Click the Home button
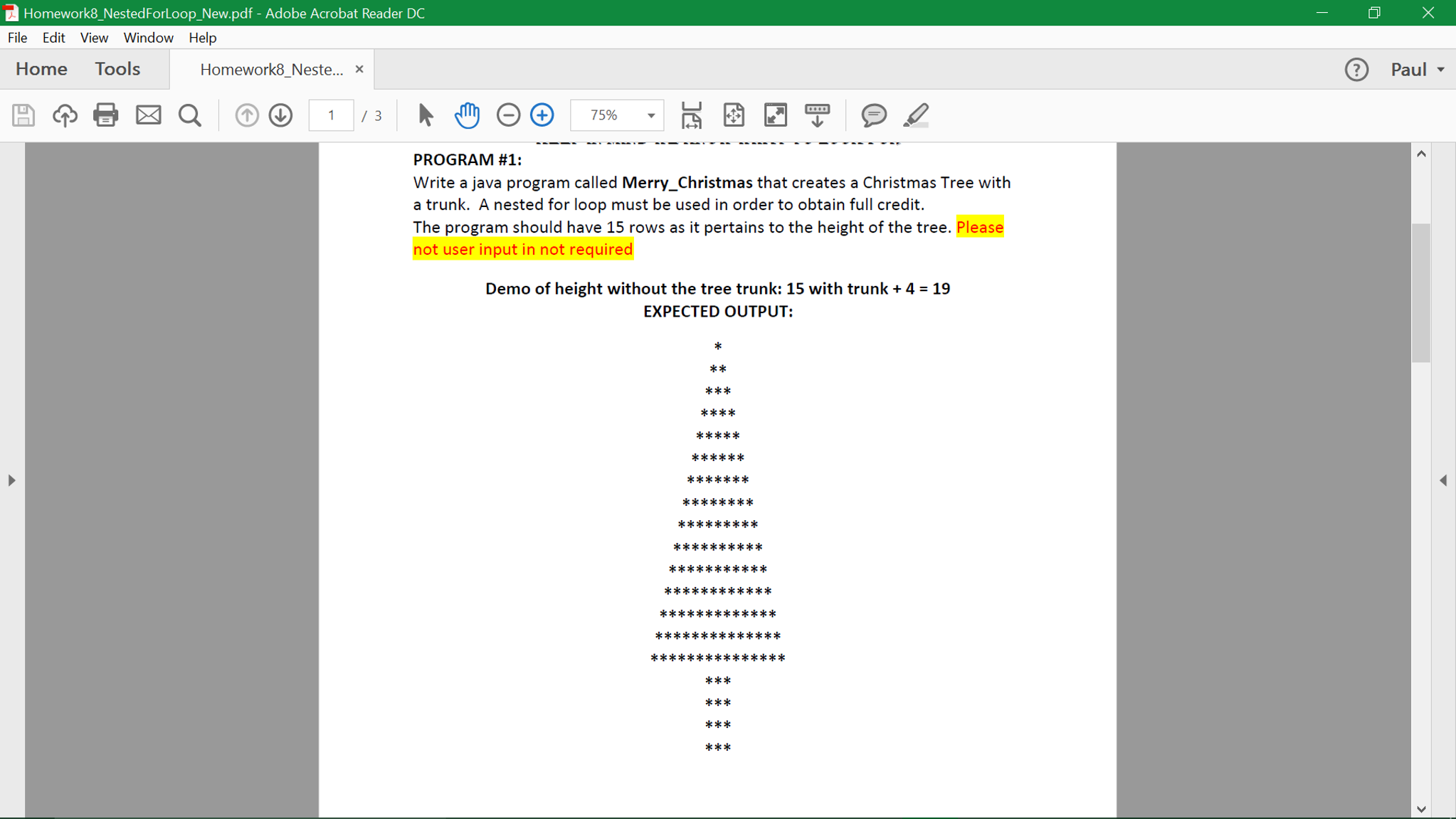1456x819 pixels. pyautogui.click(x=41, y=69)
